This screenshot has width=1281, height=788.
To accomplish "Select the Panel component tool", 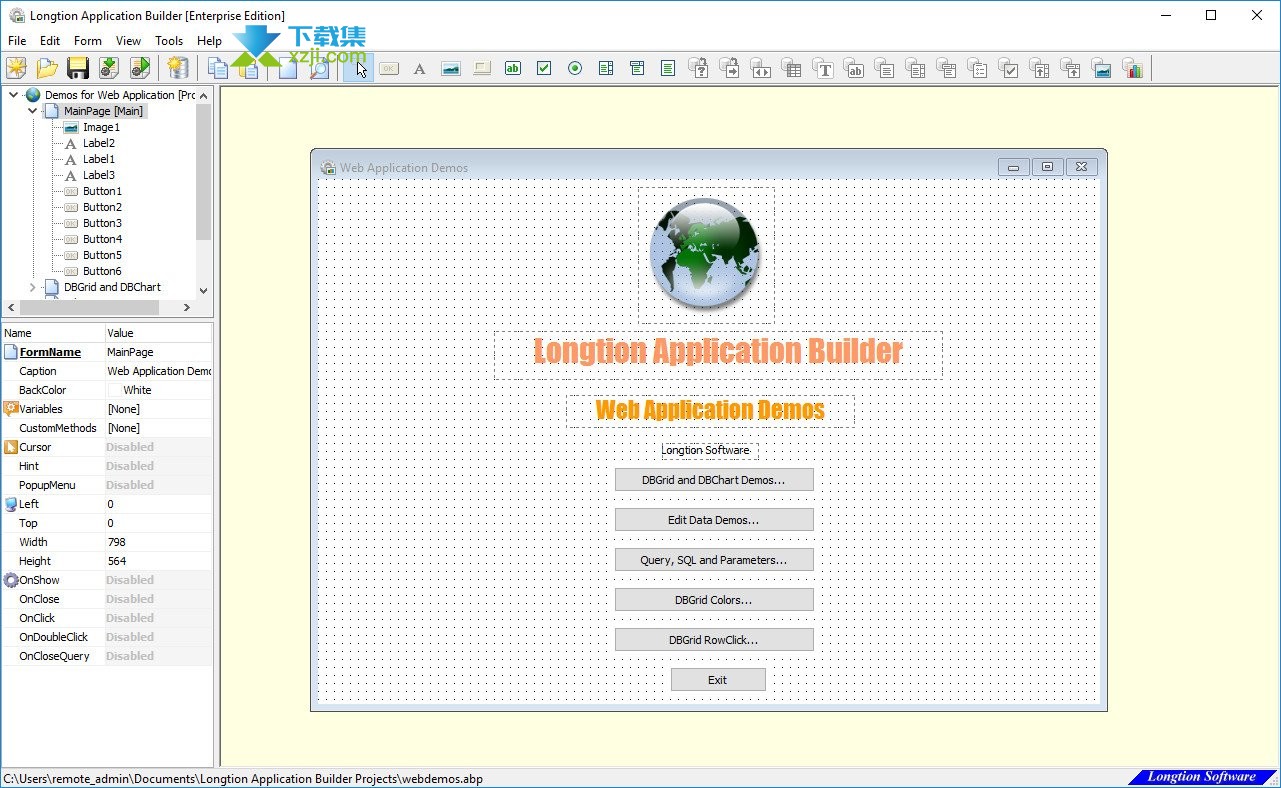I will coord(482,68).
